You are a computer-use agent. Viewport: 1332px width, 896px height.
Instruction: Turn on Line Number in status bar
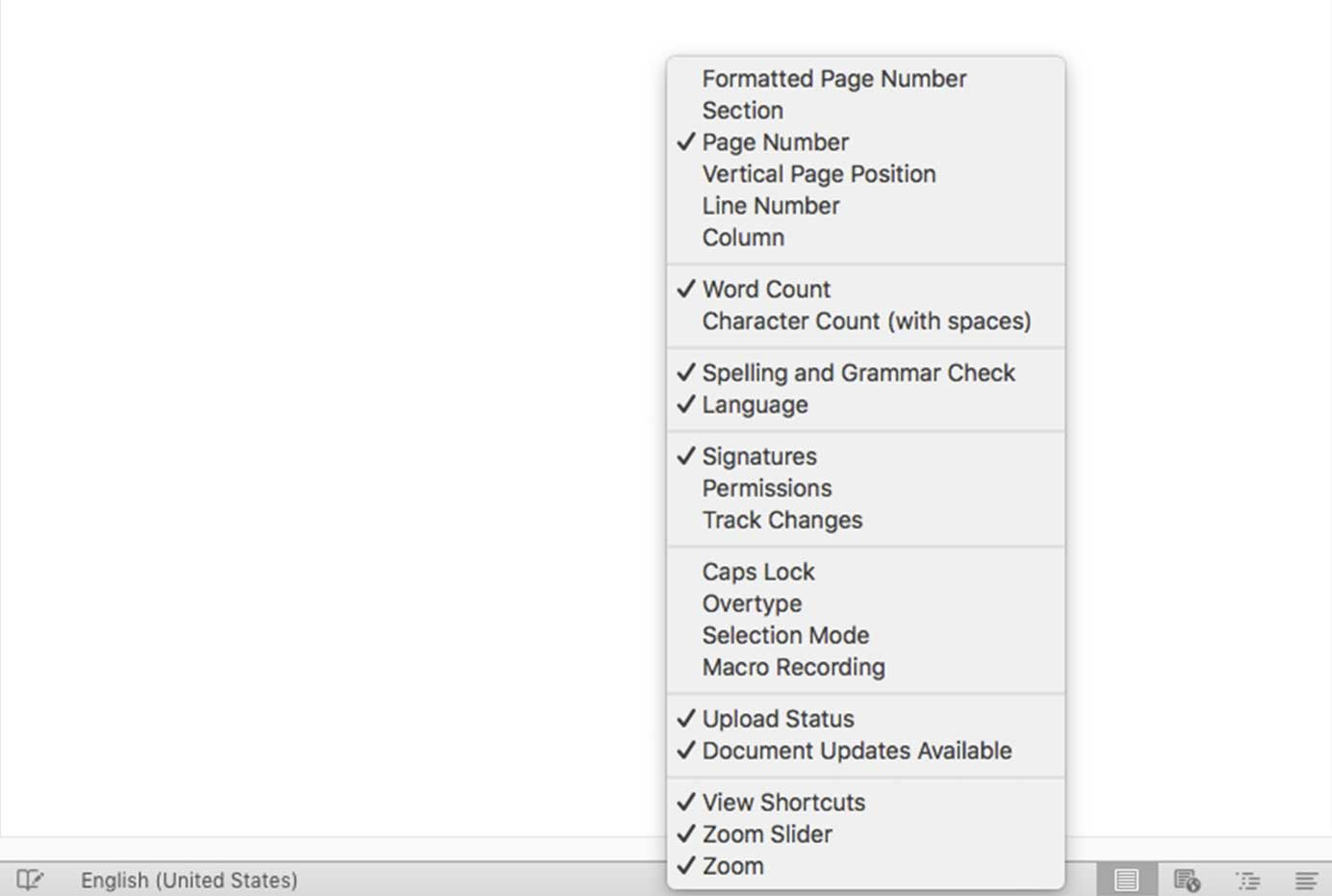(770, 206)
